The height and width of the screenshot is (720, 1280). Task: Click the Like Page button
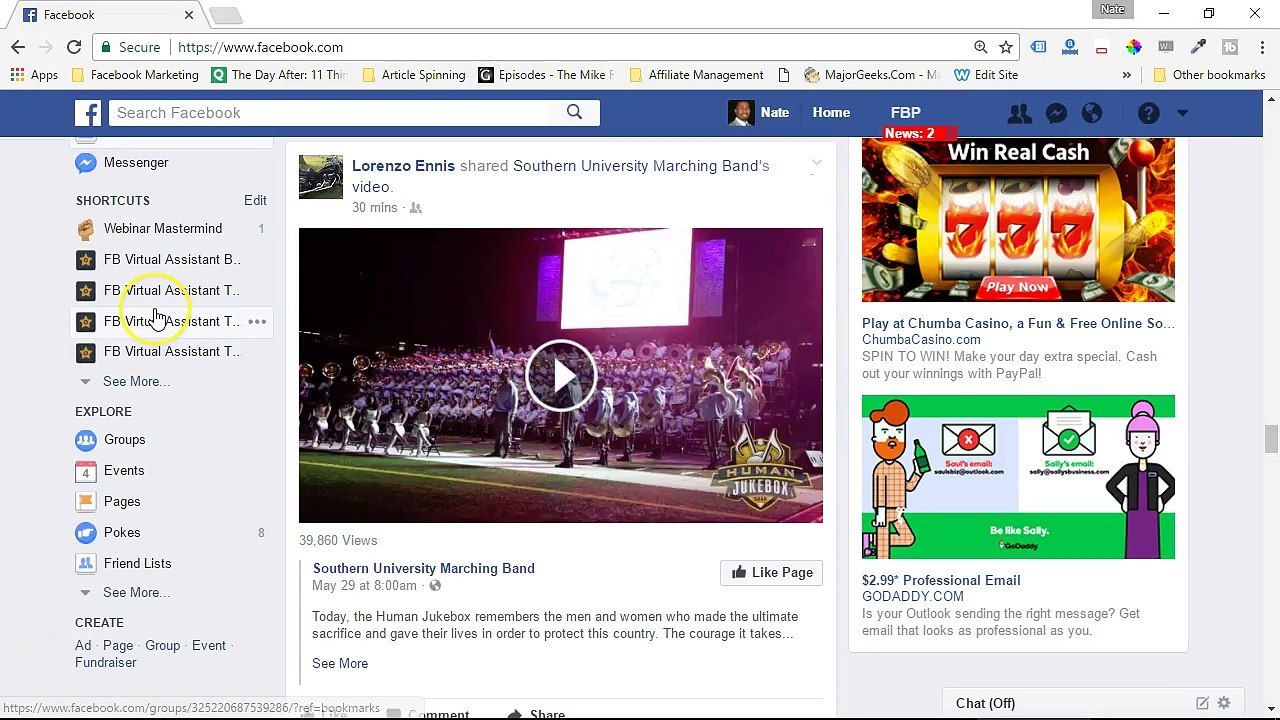tap(772, 573)
